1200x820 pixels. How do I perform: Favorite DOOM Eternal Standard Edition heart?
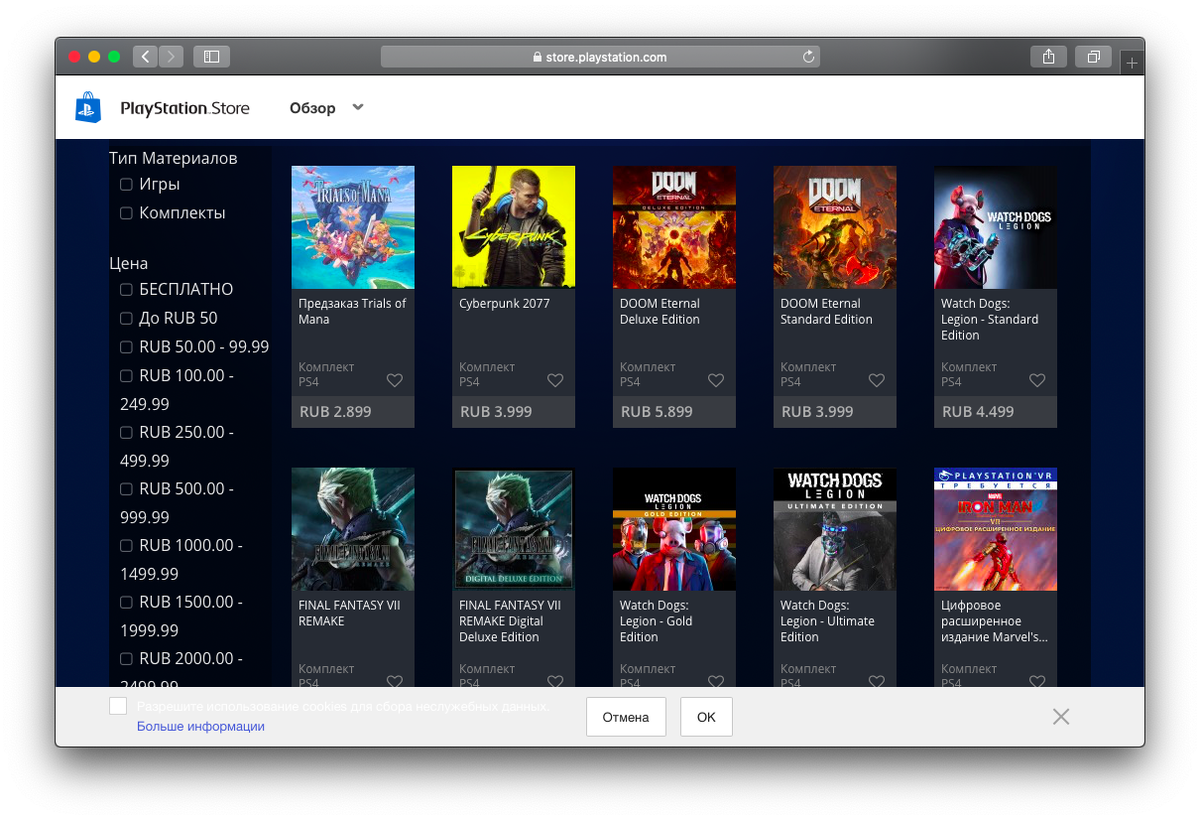(x=876, y=380)
